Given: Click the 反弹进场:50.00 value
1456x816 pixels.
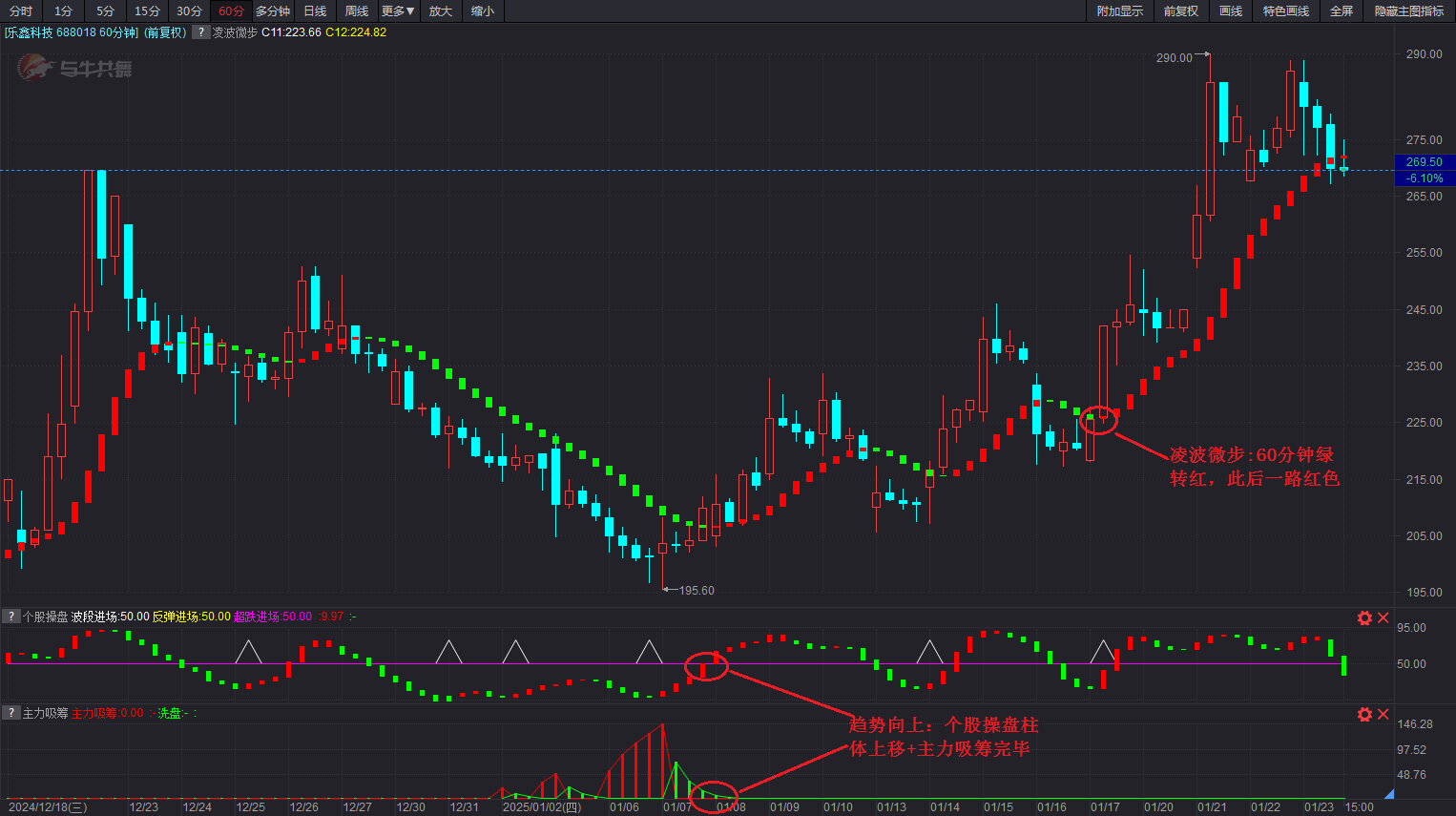Looking at the screenshot, I should click(191, 617).
